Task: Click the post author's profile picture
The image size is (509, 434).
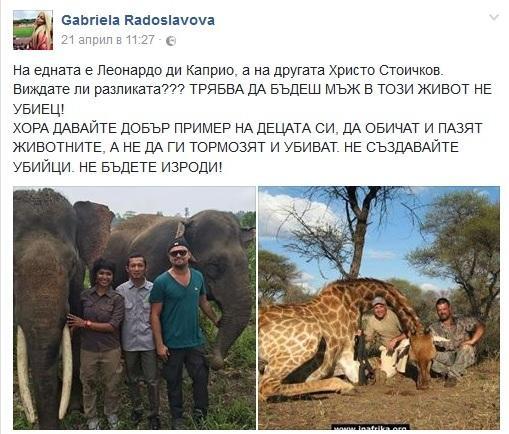Action: click(33, 30)
